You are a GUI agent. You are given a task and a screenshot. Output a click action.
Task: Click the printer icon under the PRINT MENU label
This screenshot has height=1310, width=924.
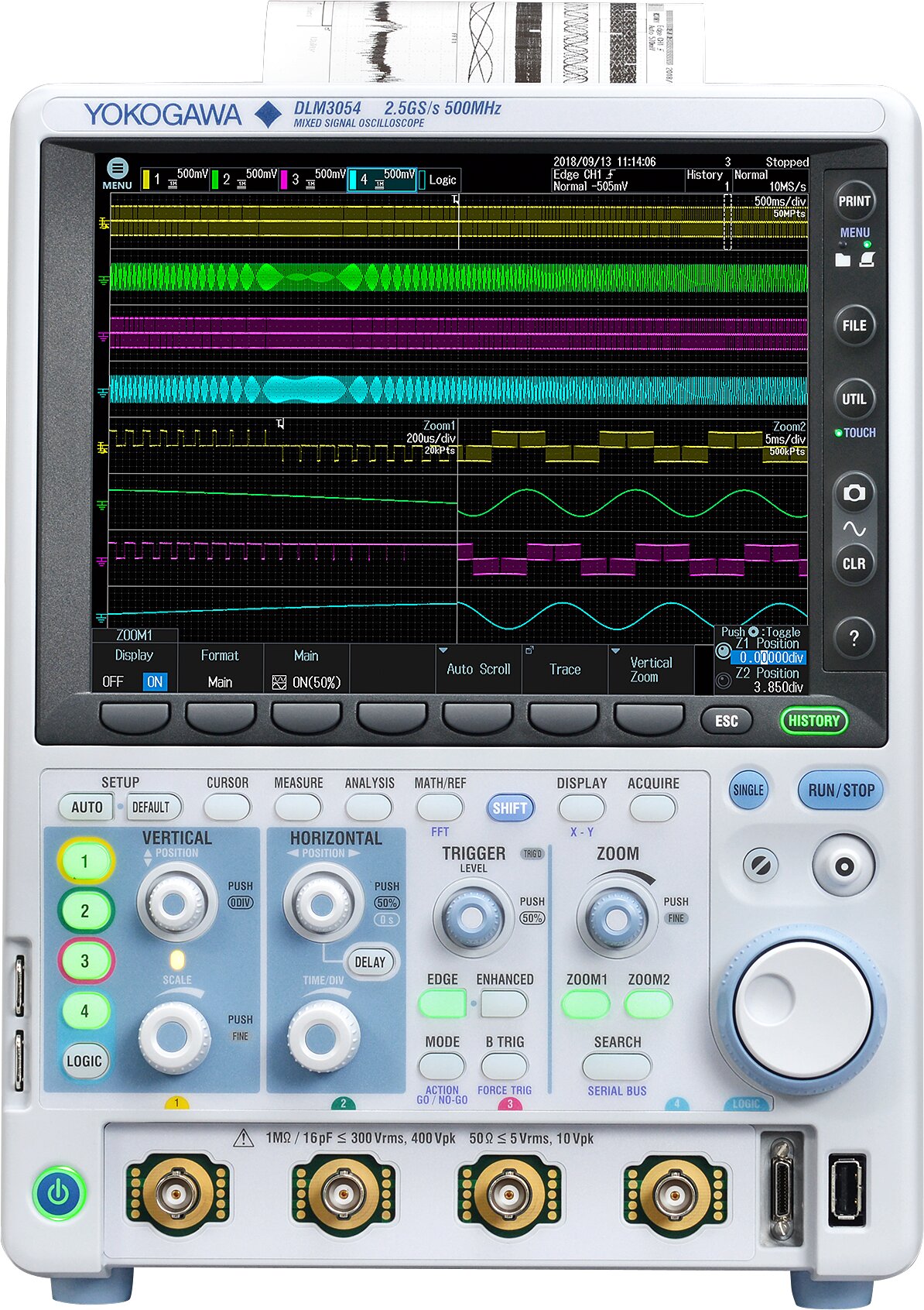coord(867,259)
